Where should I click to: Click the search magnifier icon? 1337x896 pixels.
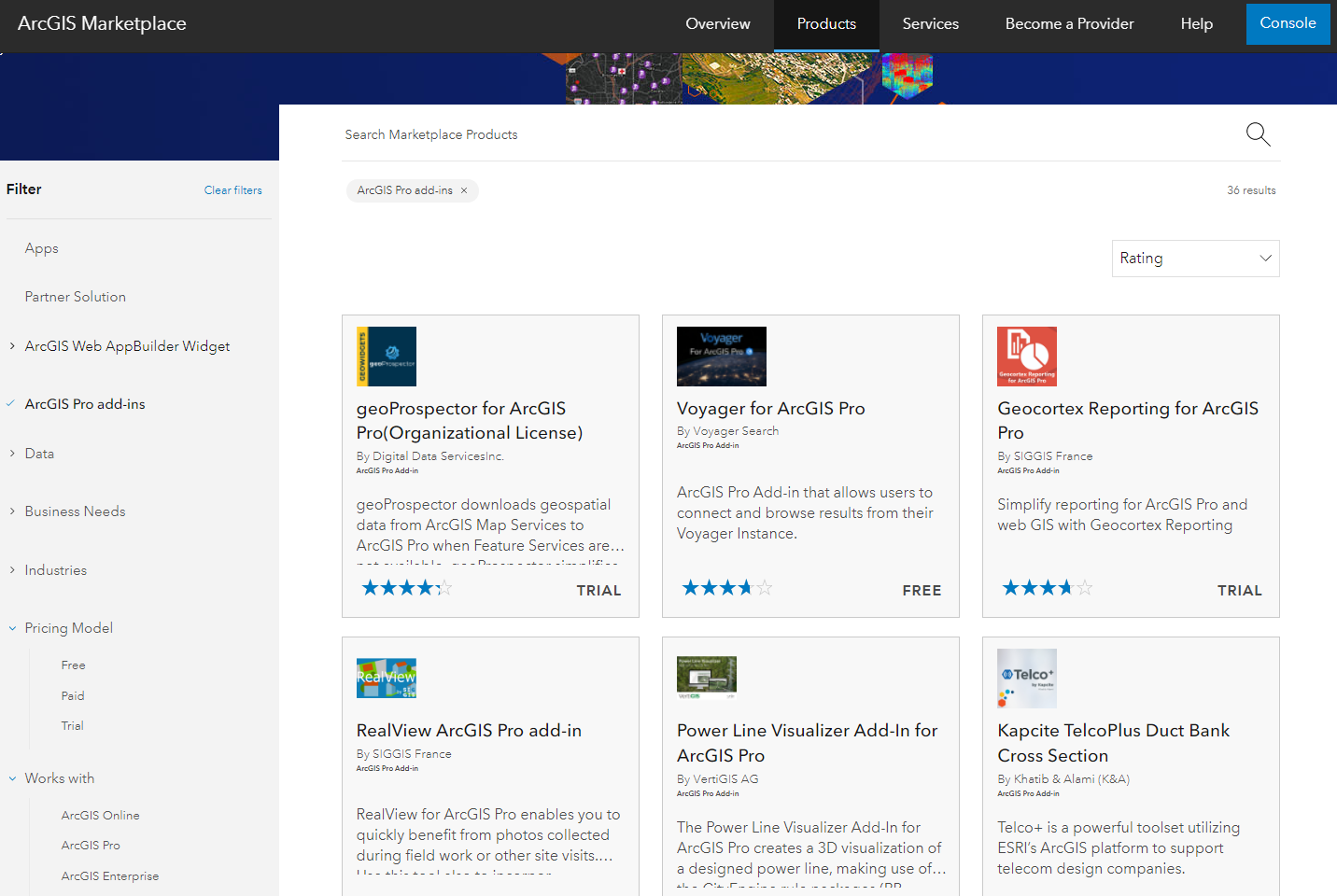(1258, 134)
